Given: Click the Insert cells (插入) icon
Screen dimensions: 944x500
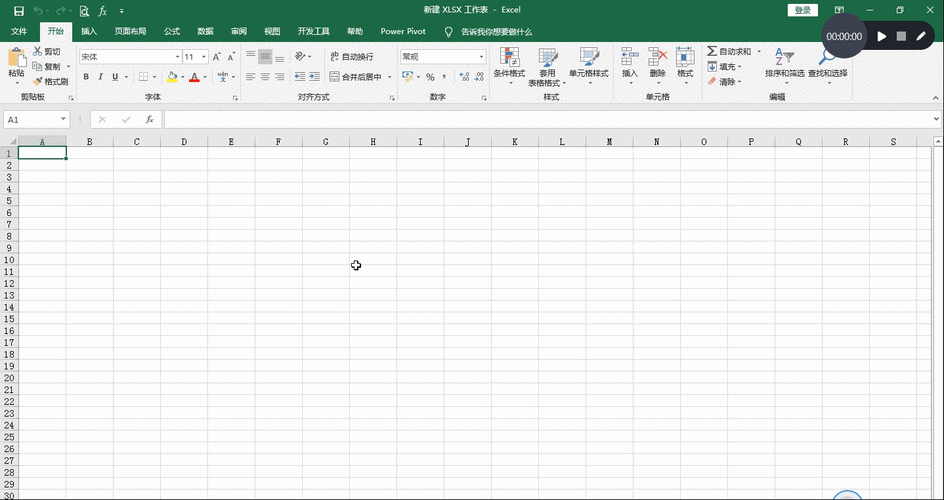Looking at the screenshot, I should point(630,58).
